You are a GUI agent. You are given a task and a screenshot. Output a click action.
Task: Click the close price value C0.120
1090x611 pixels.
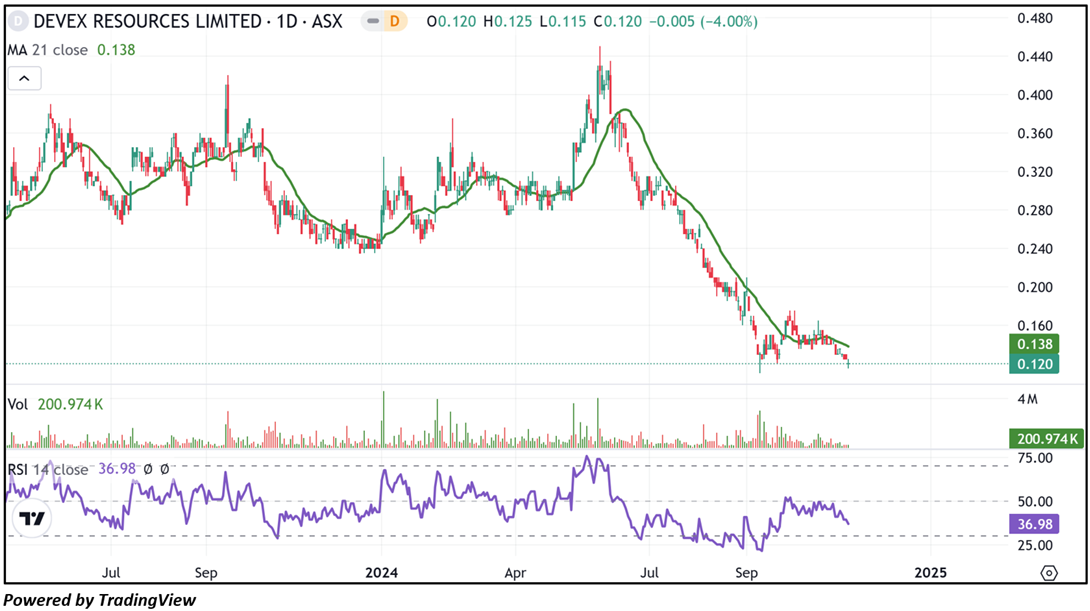618,22
